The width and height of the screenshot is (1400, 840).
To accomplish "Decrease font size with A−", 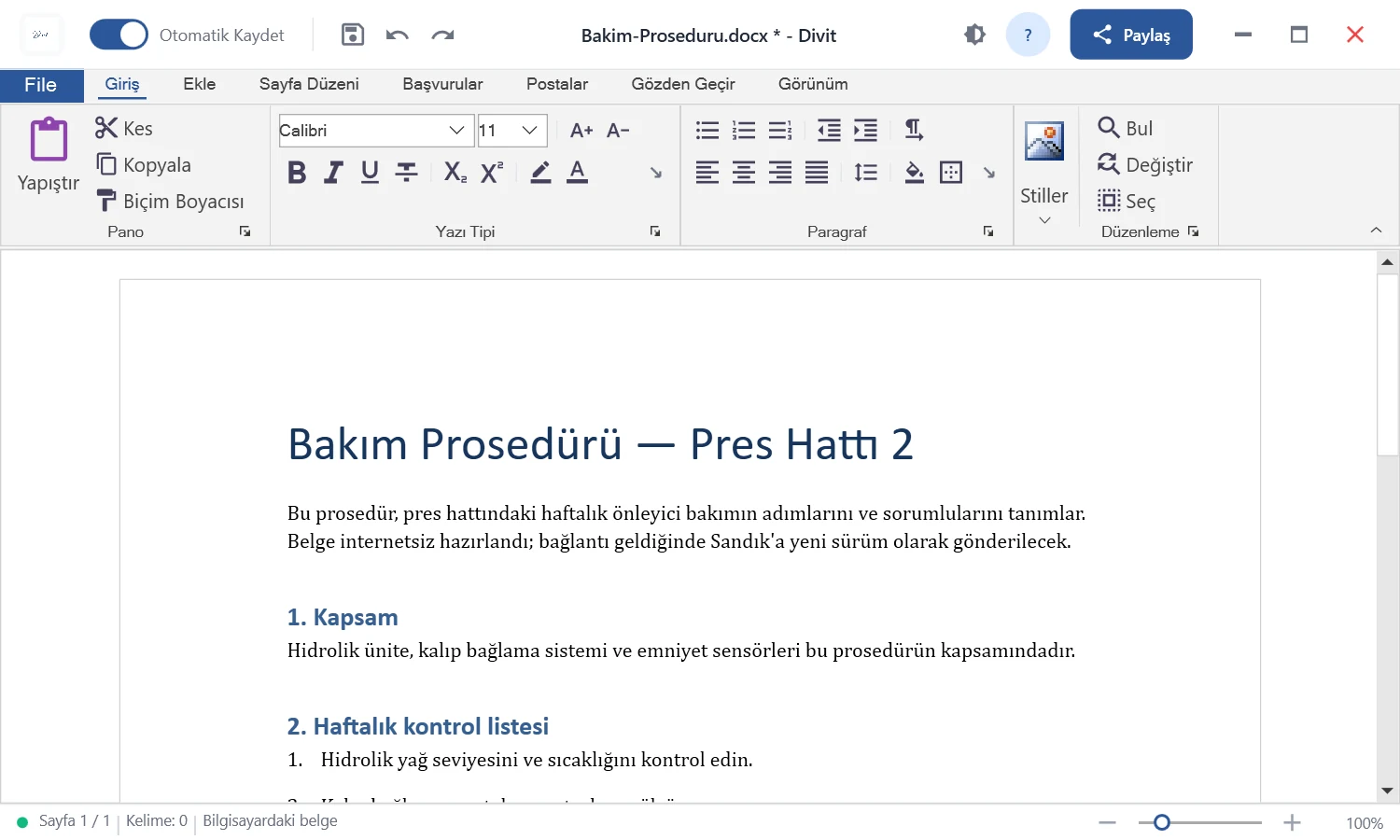I will point(618,131).
